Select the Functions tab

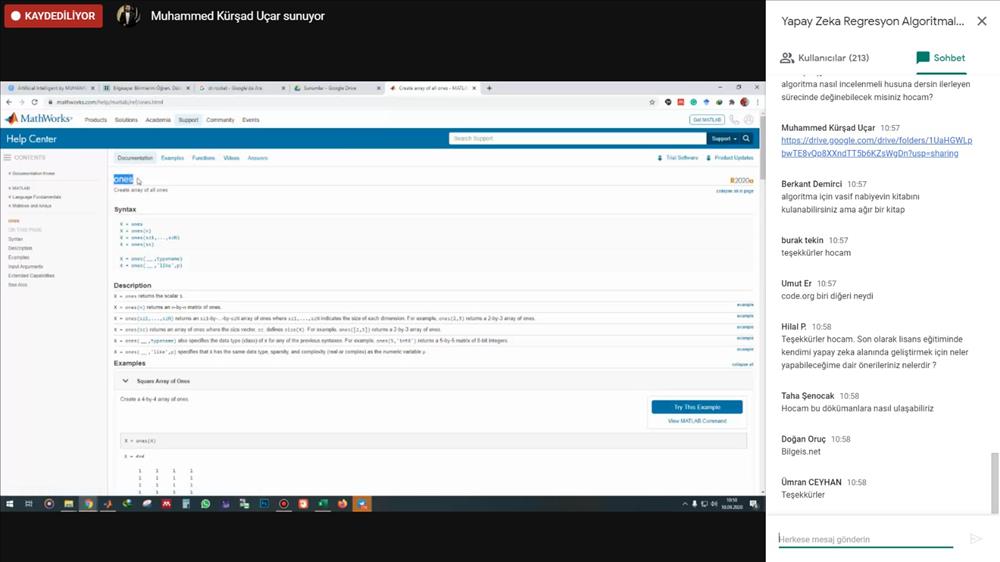tap(203, 158)
